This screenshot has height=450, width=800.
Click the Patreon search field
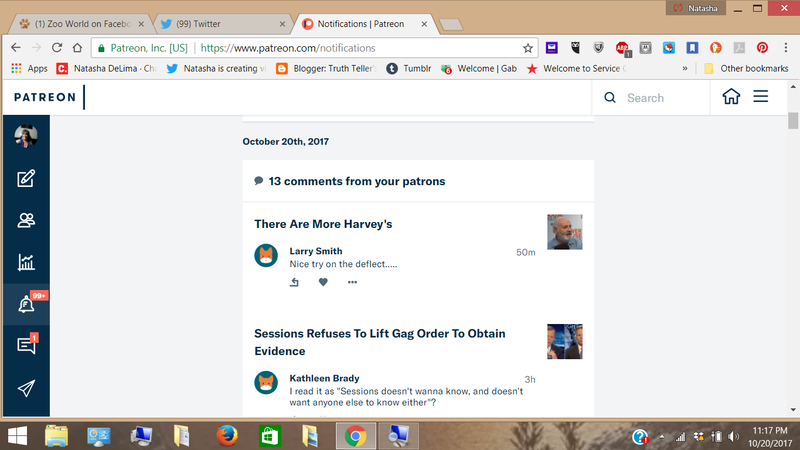pyautogui.click(x=660, y=98)
